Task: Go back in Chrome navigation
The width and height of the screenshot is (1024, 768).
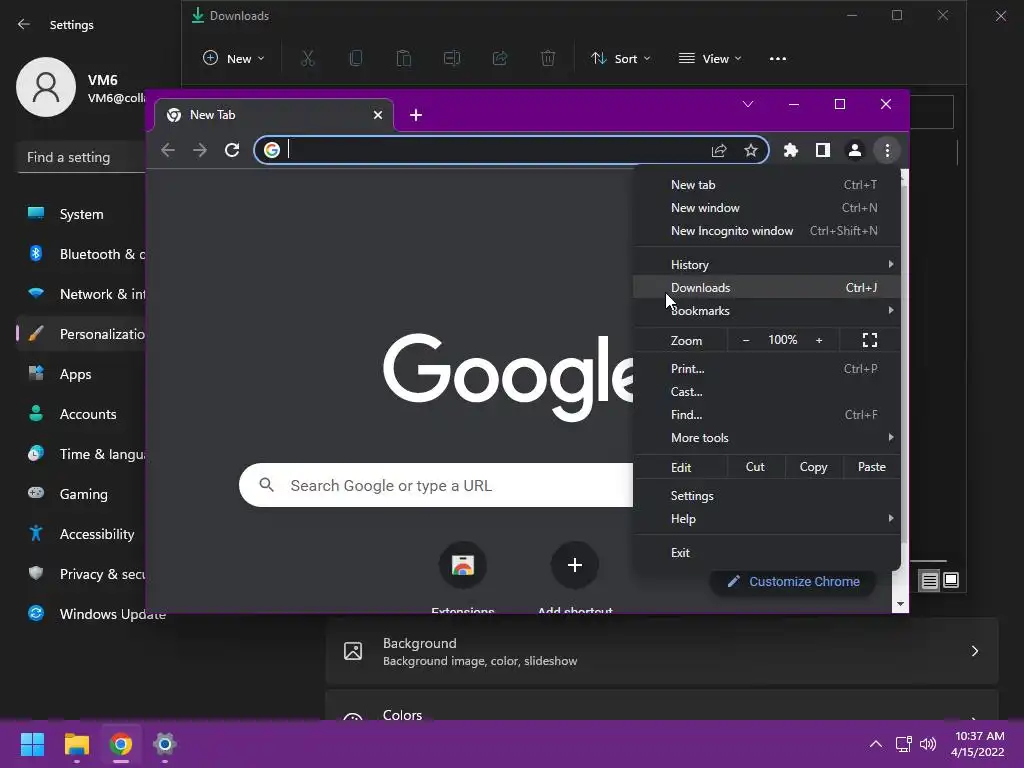Action: 168,150
